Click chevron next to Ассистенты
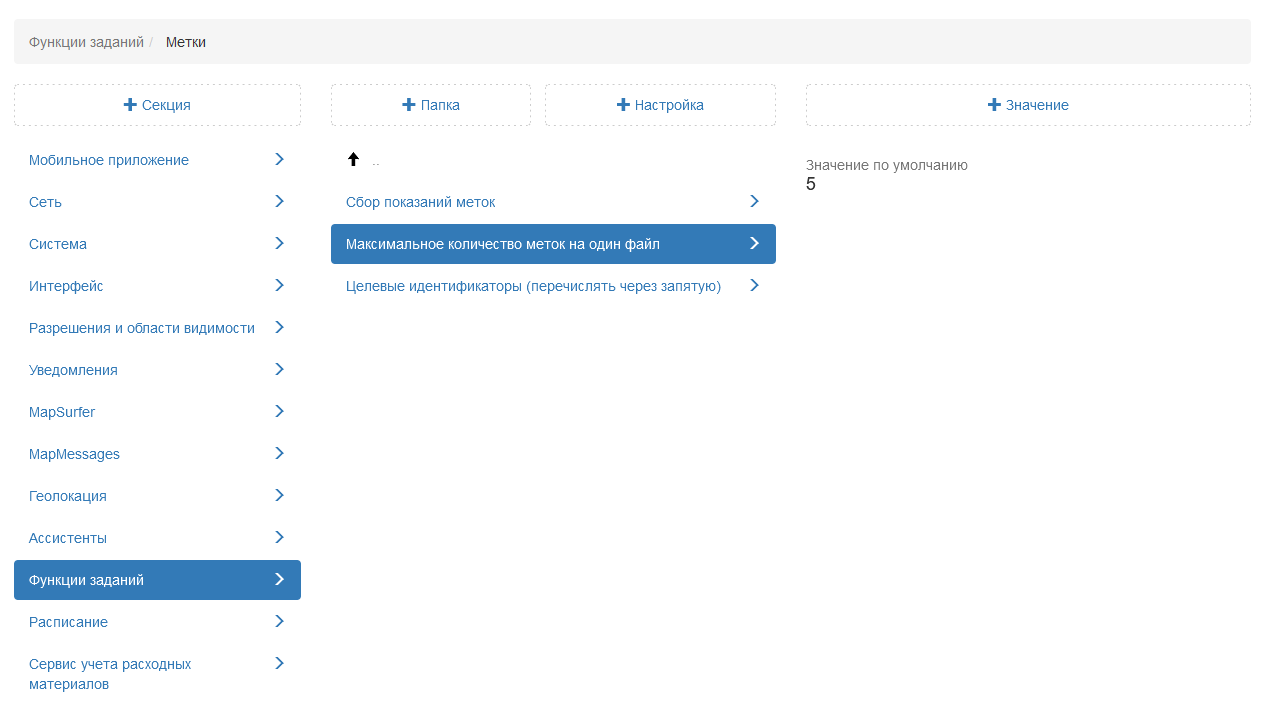The height and width of the screenshot is (712, 1266). (279, 537)
